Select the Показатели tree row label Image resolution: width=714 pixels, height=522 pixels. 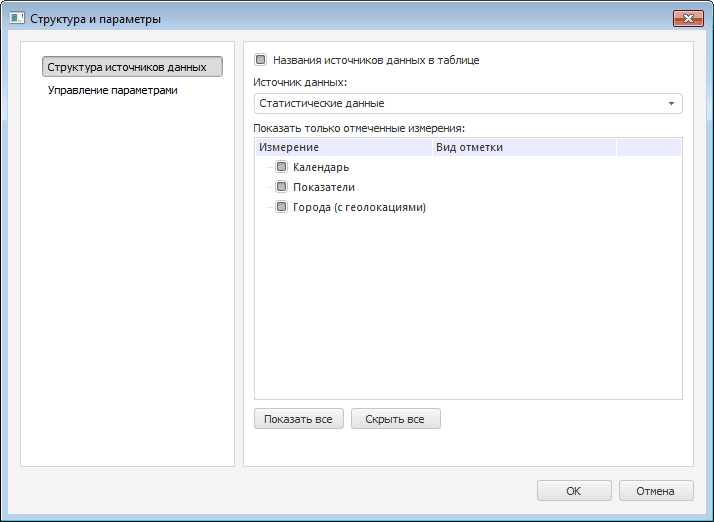323,187
